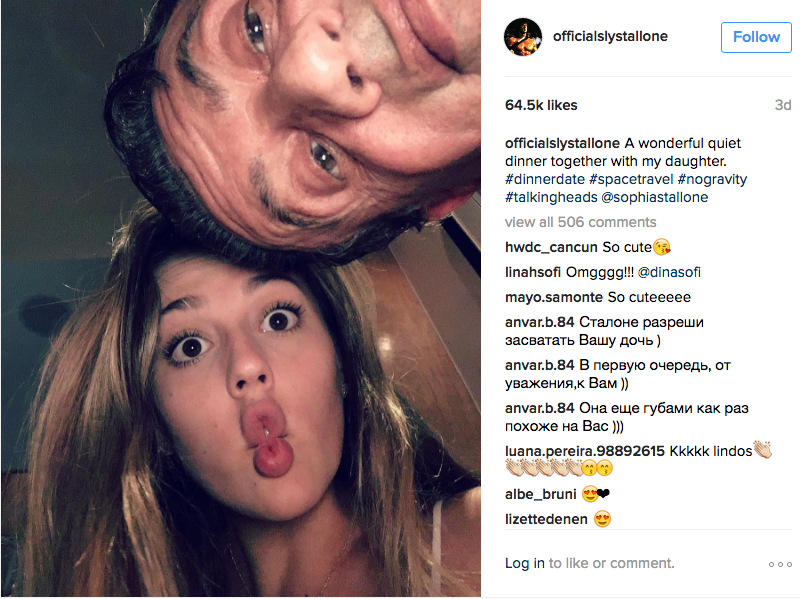Open lizettedenen commenter profile
This screenshot has height=599, width=800.
pos(546,519)
